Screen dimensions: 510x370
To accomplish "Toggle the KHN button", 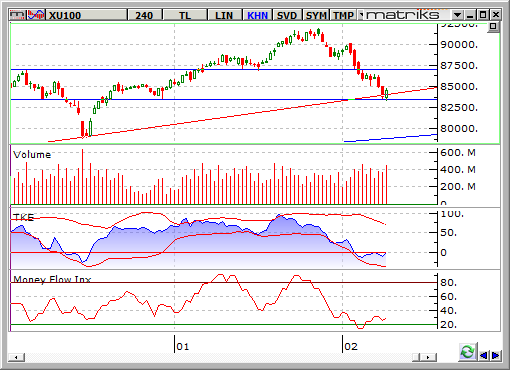I will (257, 15).
